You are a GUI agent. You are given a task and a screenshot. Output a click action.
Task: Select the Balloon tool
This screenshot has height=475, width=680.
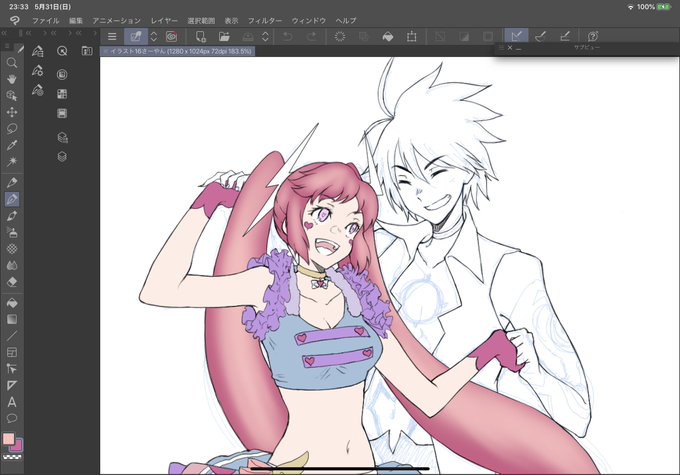(x=12, y=419)
